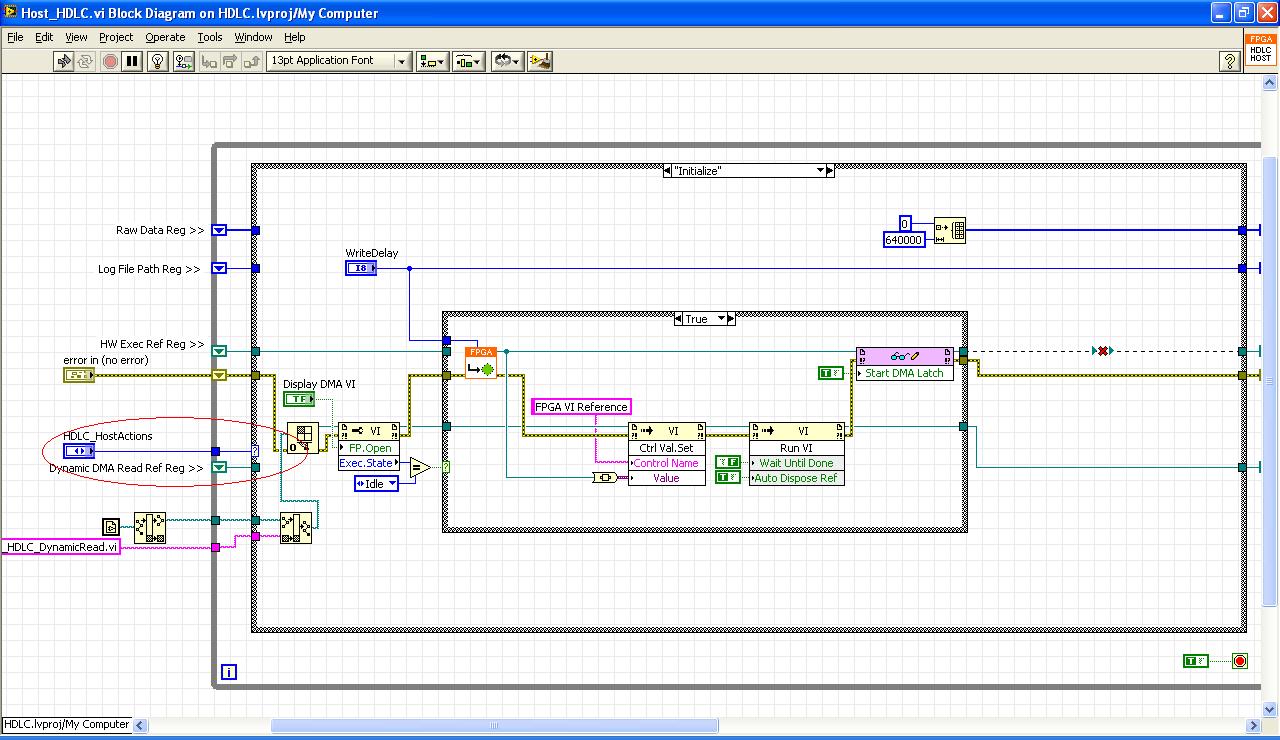
Task: Click the Run arrow toolbar button
Action: click(x=64, y=61)
